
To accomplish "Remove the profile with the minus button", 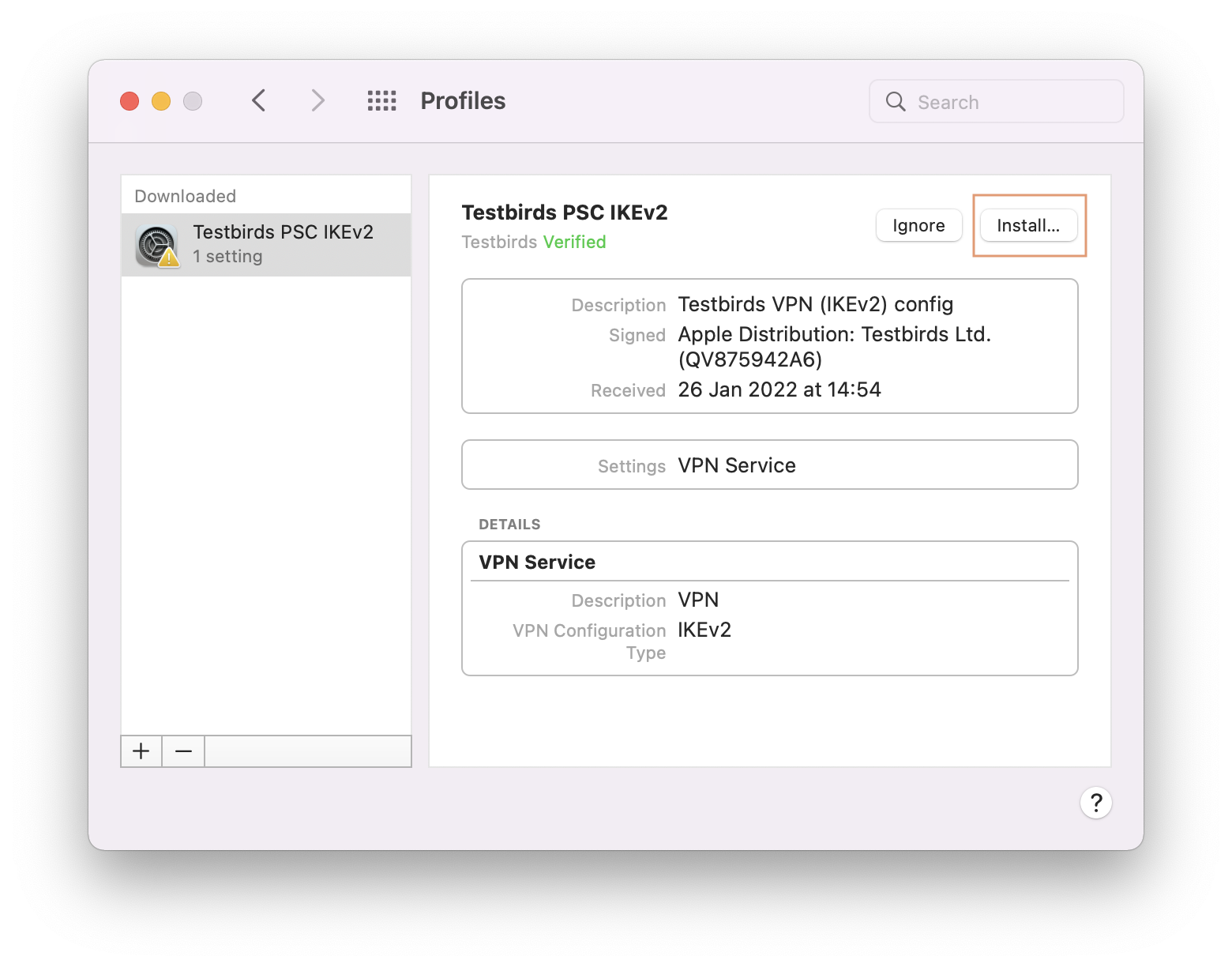I will pyautogui.click(x=183, y=751).
